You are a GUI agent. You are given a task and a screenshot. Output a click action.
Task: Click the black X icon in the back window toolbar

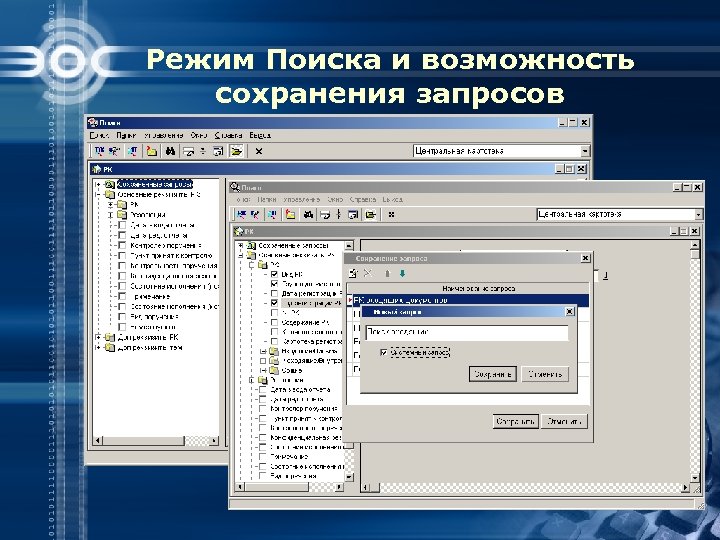(259, 151)
